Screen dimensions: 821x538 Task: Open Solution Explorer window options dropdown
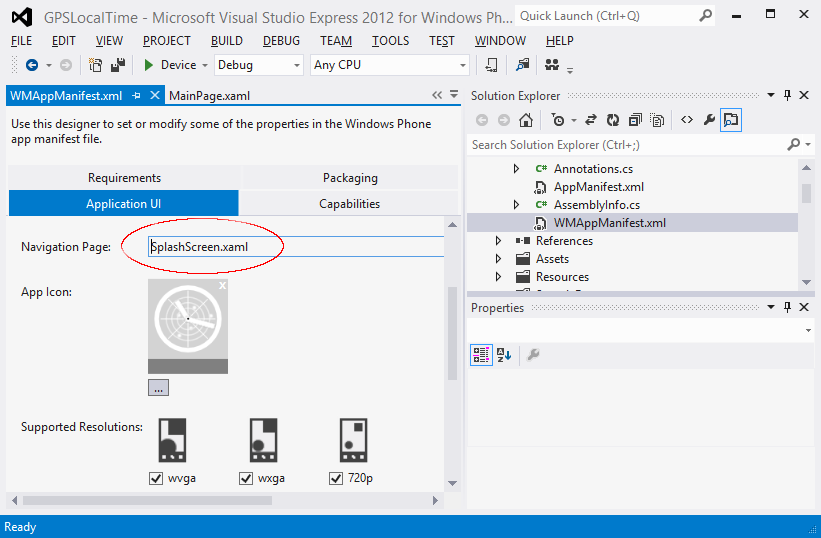point(771,95)
